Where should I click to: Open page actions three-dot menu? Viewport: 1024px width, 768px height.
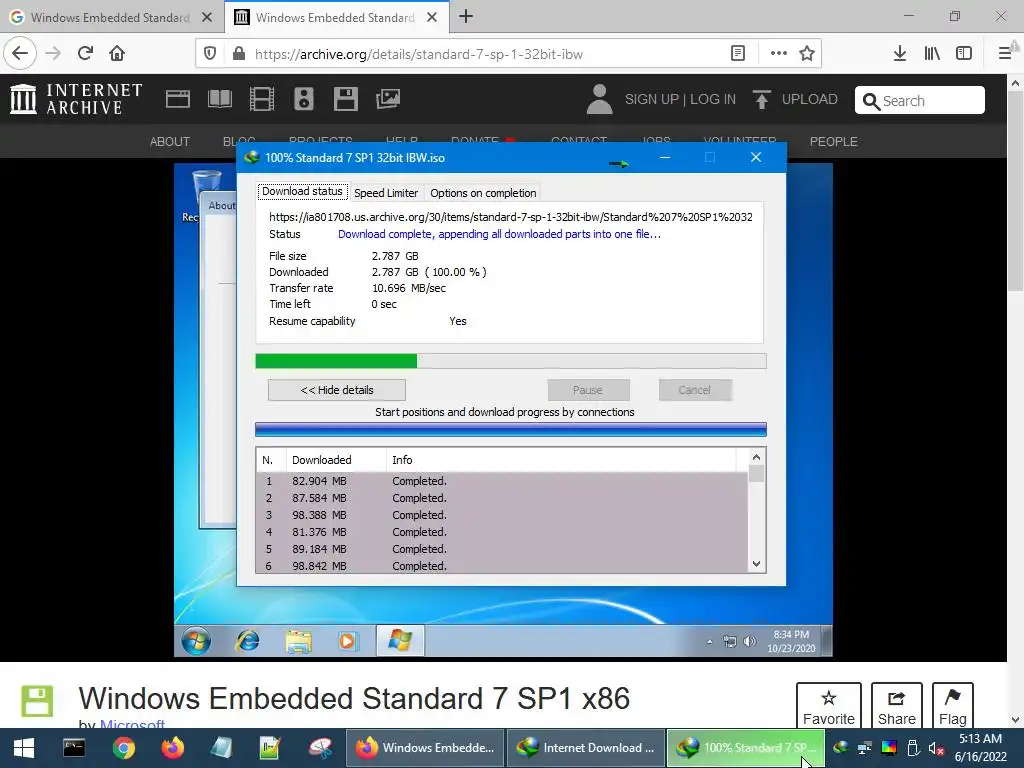coord(778,54)
